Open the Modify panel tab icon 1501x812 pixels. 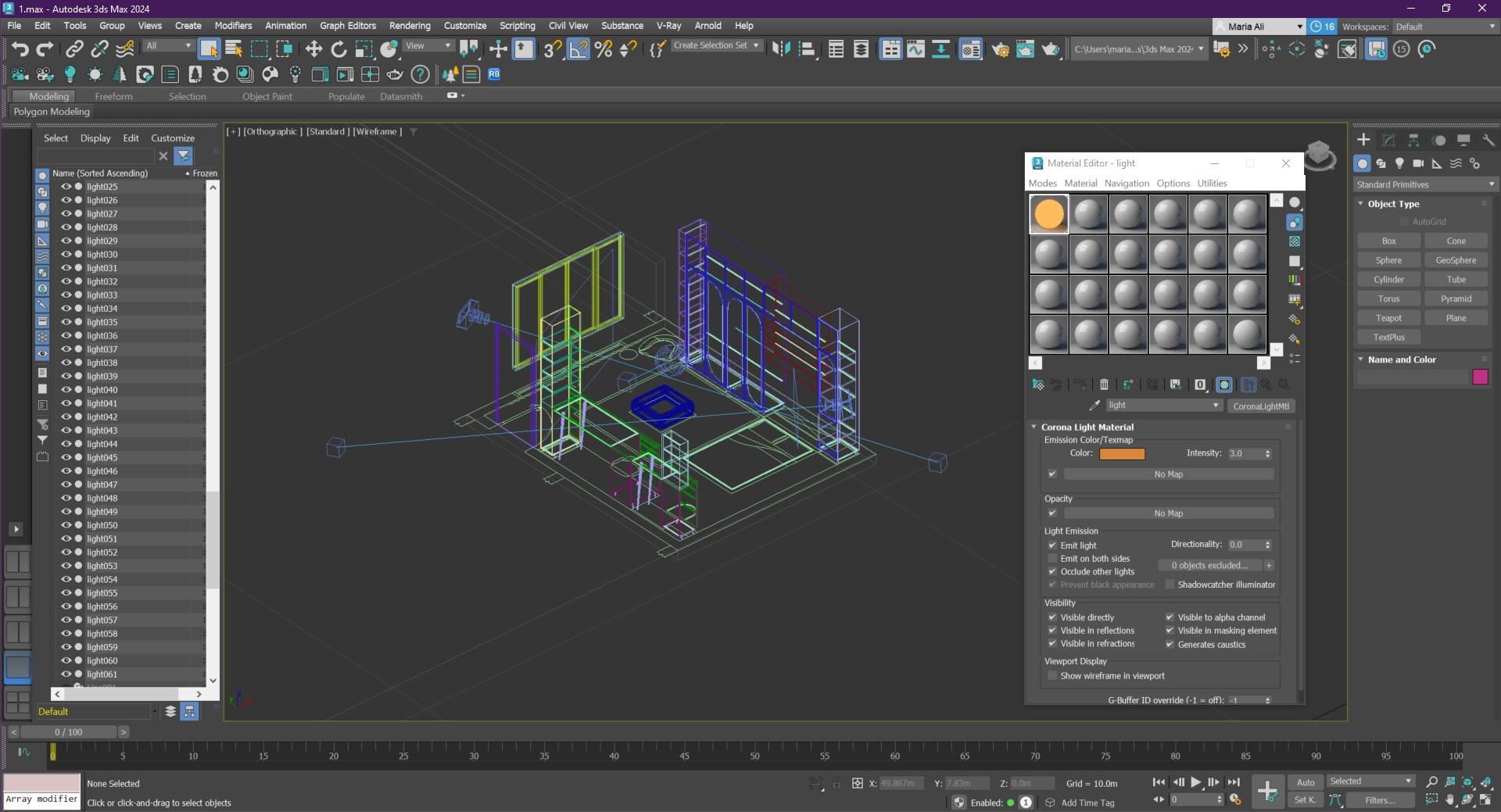(x=1388, y=140)
